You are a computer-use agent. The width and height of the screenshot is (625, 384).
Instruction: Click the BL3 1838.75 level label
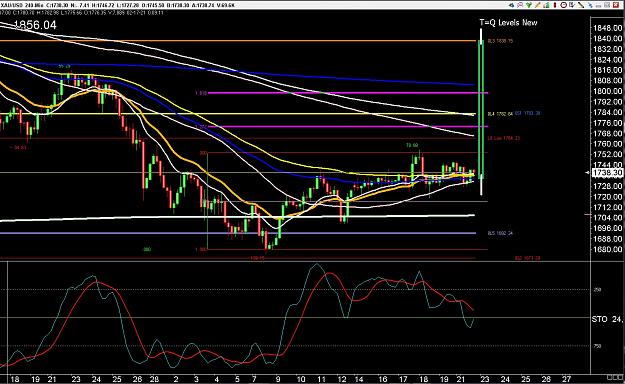500,41
